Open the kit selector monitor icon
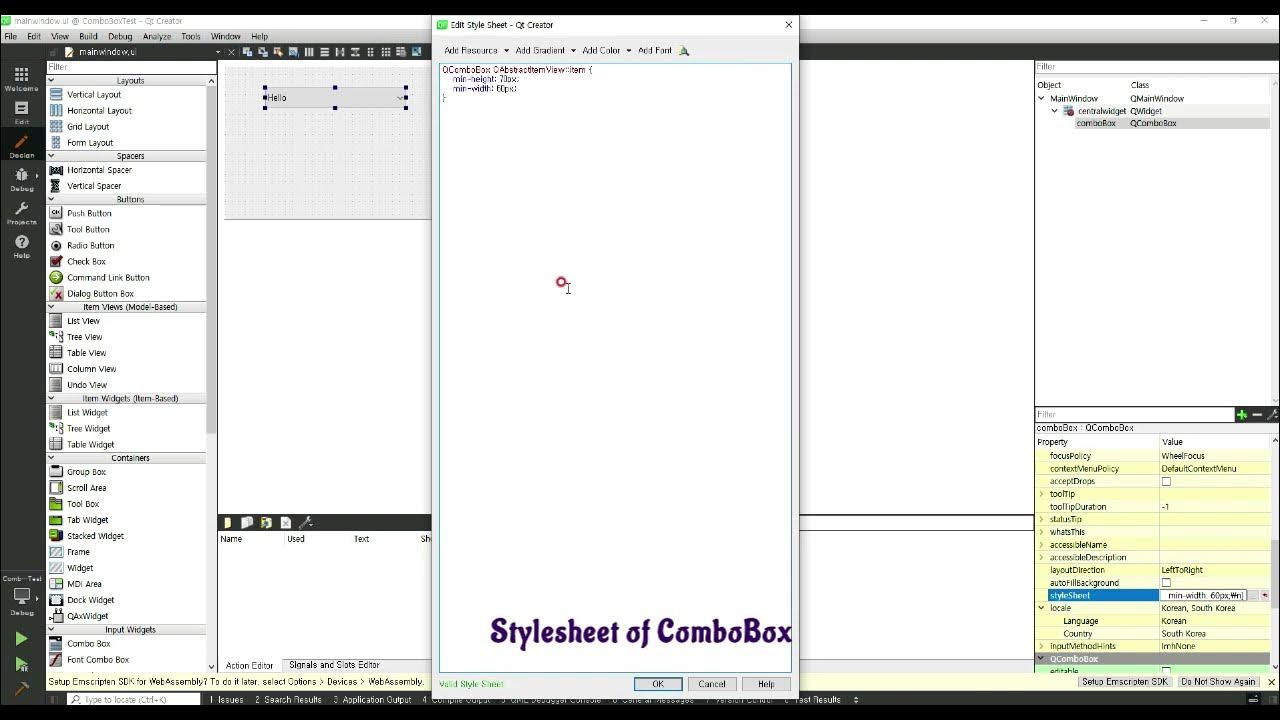 point(21,596)
